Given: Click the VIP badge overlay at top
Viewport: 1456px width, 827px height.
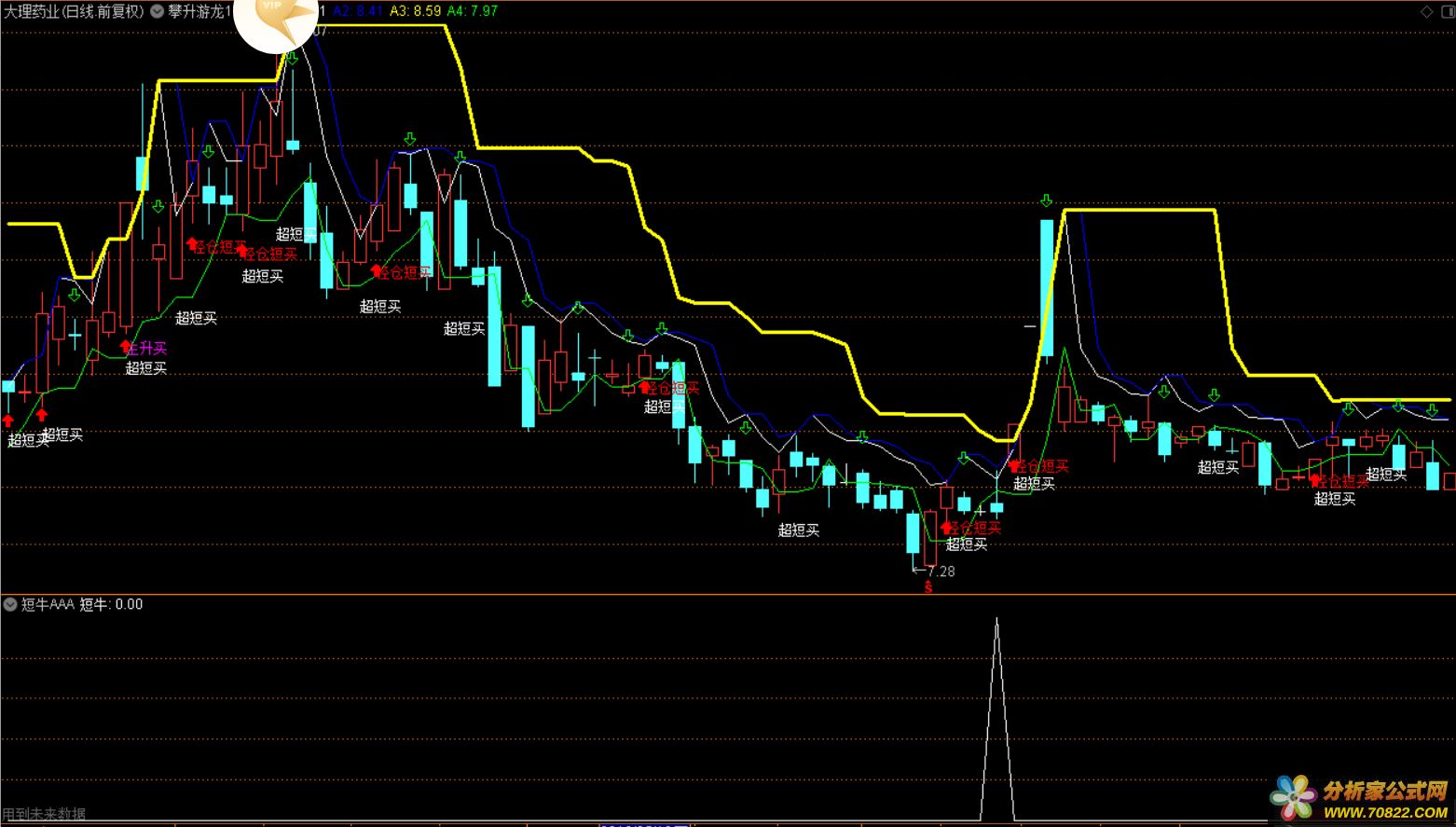Looking at the screenshot, I should coord(276,21).
